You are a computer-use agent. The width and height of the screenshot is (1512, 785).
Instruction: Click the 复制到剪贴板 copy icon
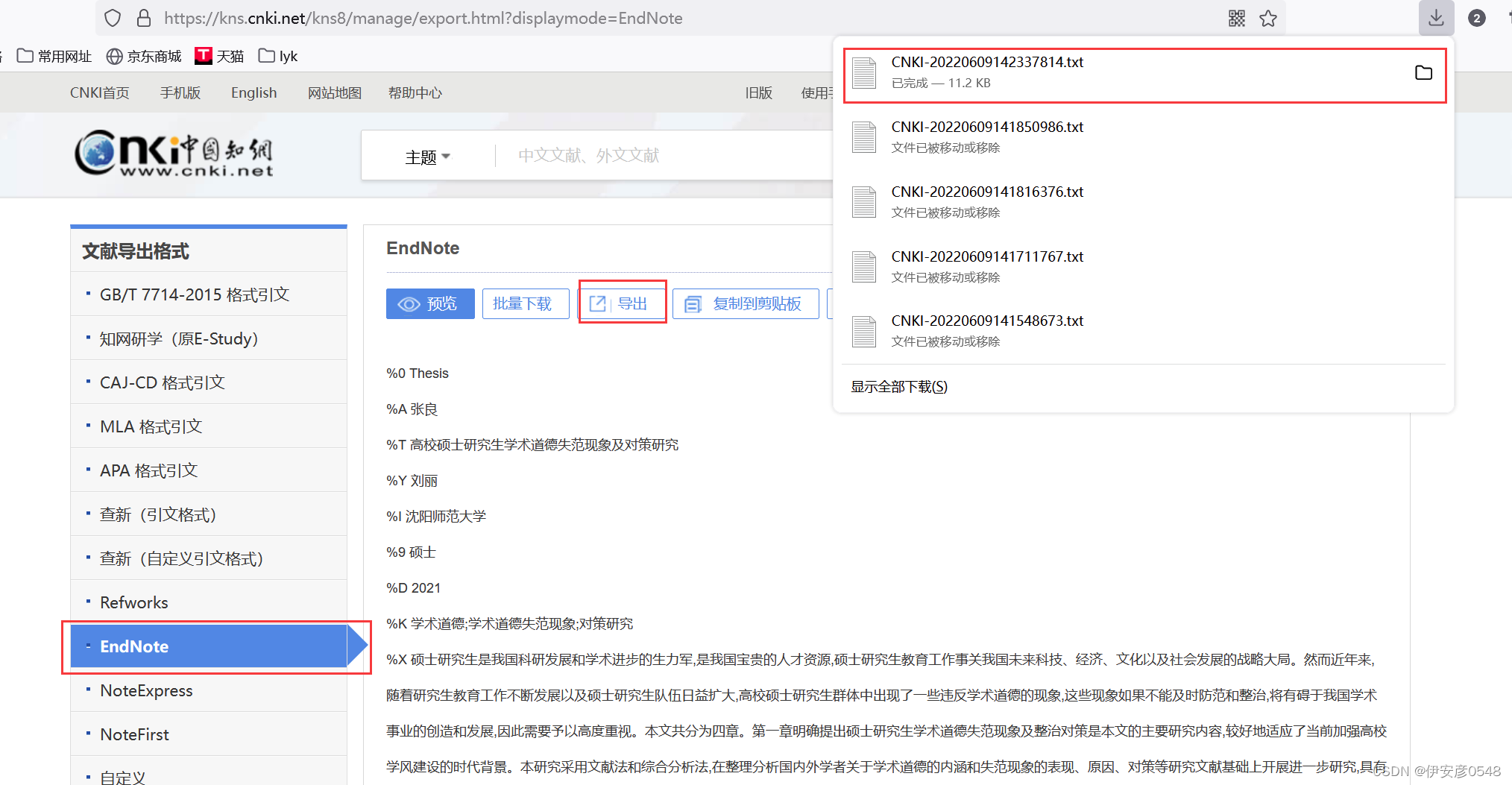pyautogui.click(x=693, y=303)
